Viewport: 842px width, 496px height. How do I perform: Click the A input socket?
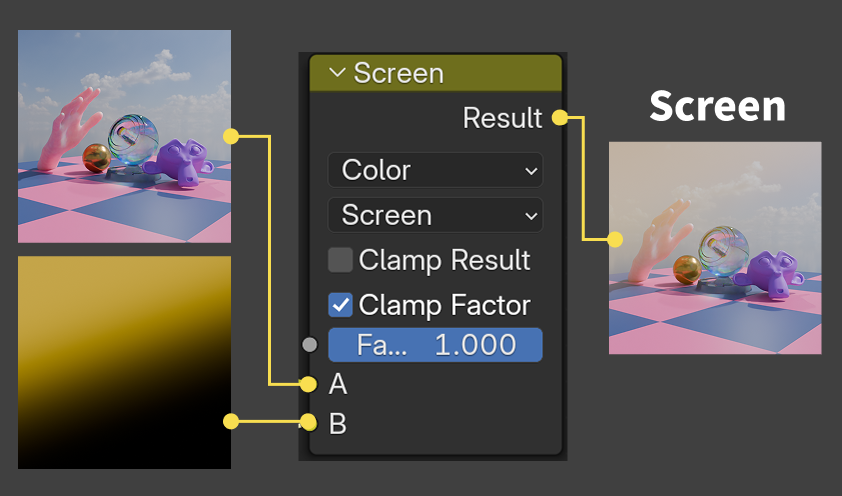coord(308,384)
